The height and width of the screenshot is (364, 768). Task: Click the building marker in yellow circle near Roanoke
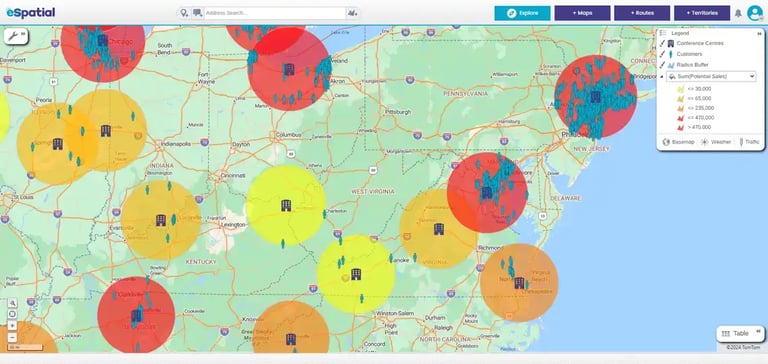click(356, 274)
